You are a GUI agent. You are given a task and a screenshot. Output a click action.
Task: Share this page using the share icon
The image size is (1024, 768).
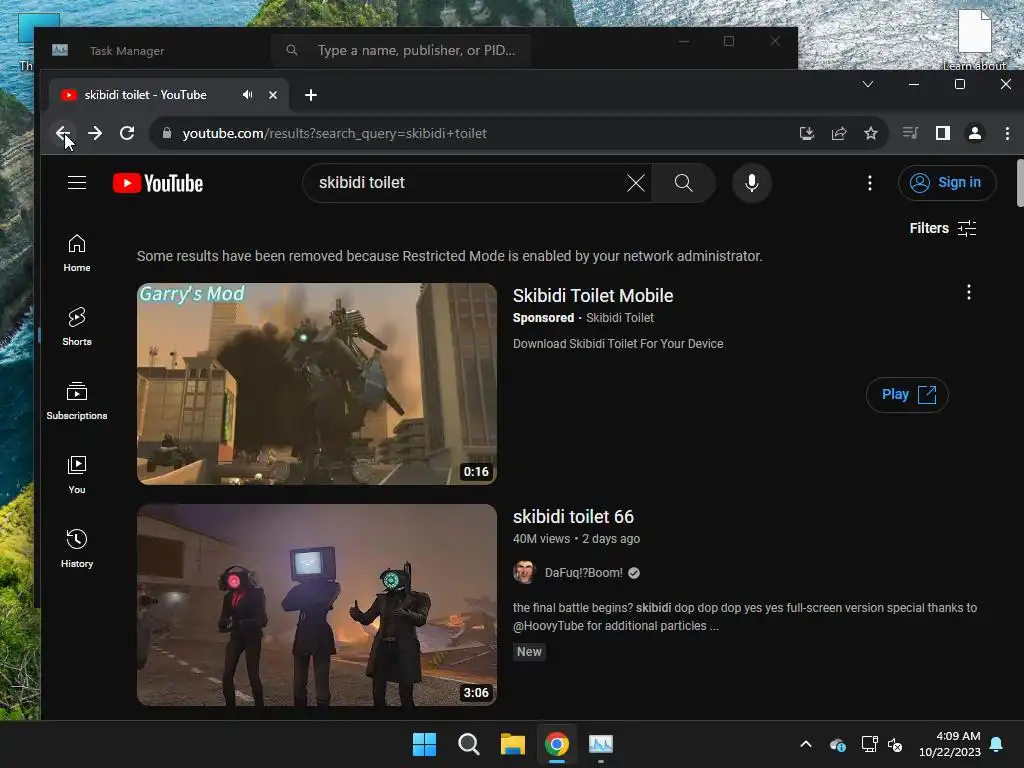[x=839, y=133]
